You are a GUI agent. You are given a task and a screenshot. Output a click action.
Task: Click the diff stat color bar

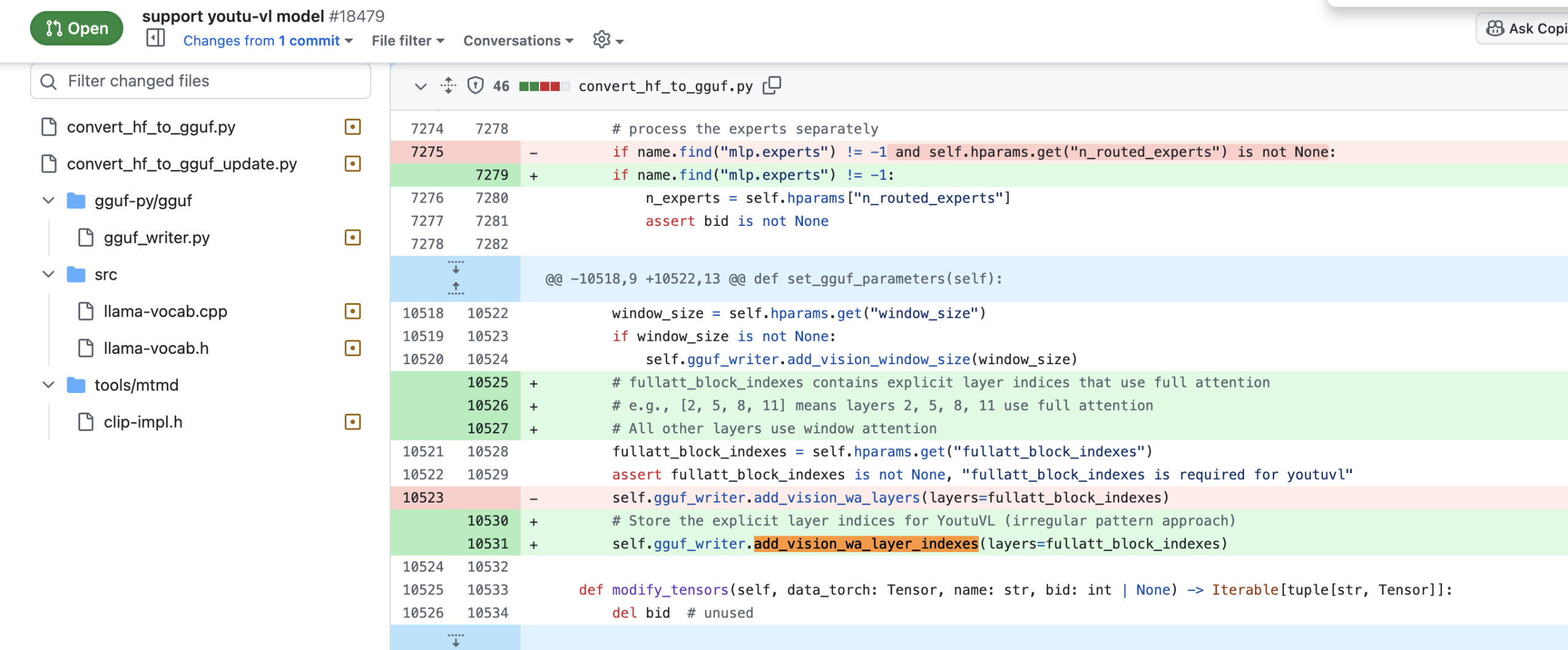[x=544, y=86]
